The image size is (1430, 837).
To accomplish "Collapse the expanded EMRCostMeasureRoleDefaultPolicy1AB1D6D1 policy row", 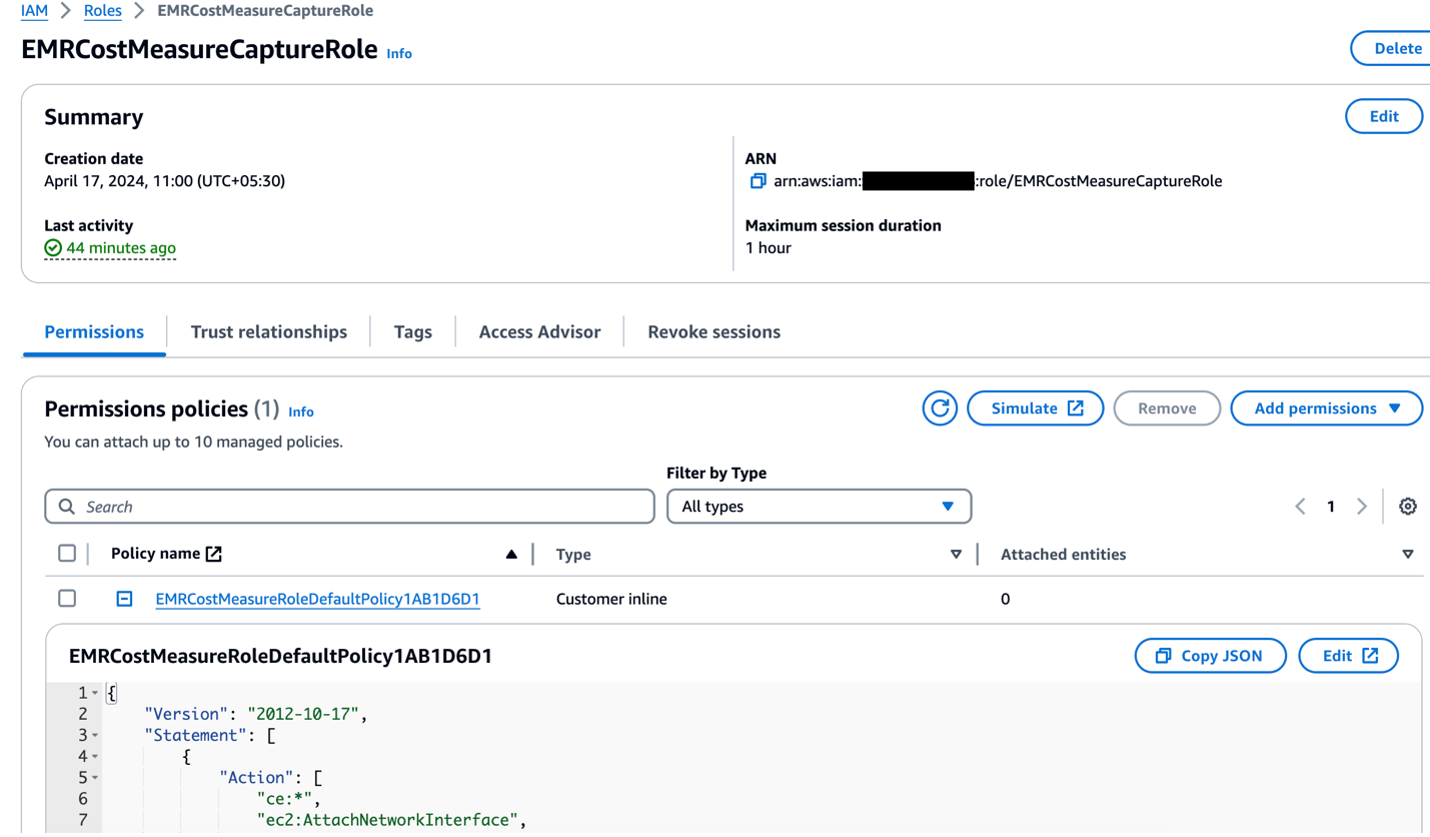I will [124, 599].
